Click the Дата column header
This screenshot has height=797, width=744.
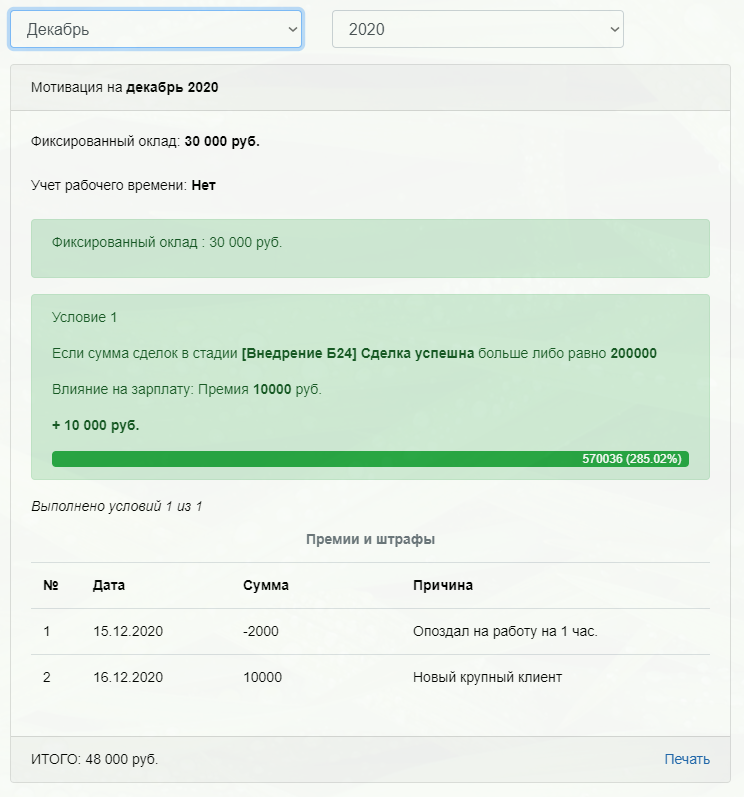(x=109, y=585)
